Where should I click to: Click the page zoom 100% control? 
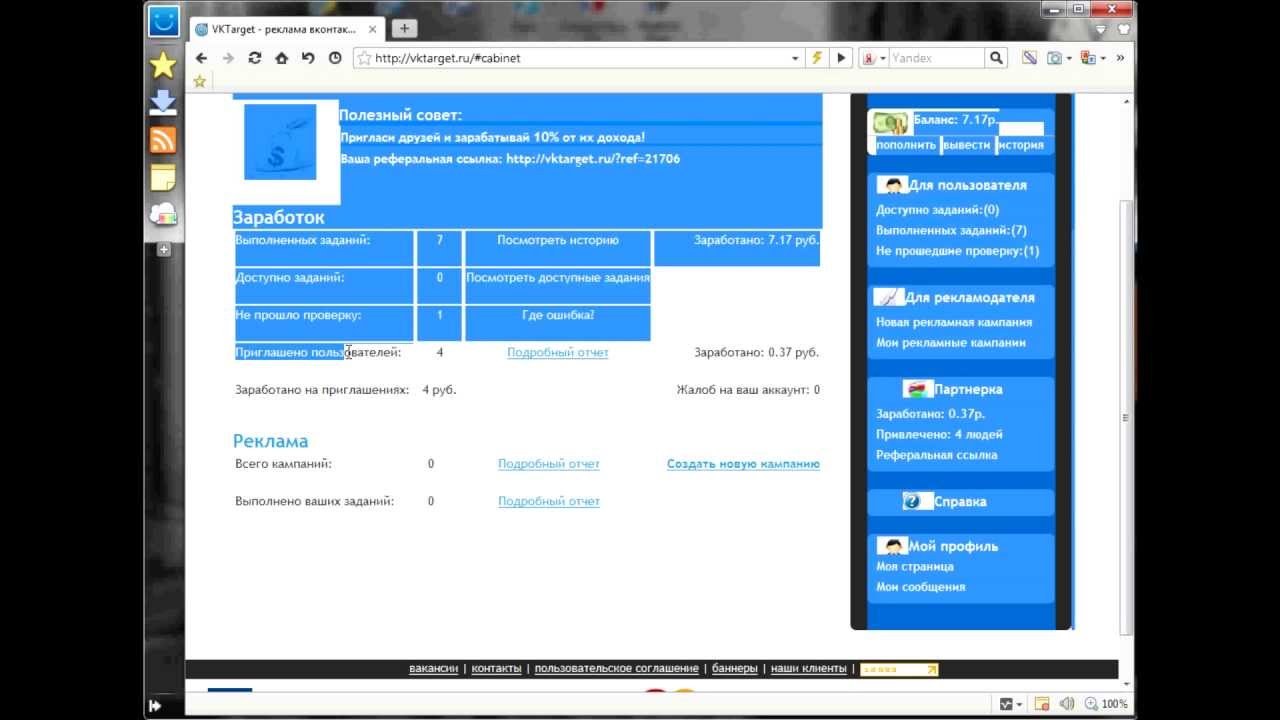click(x=1107, y=704)
